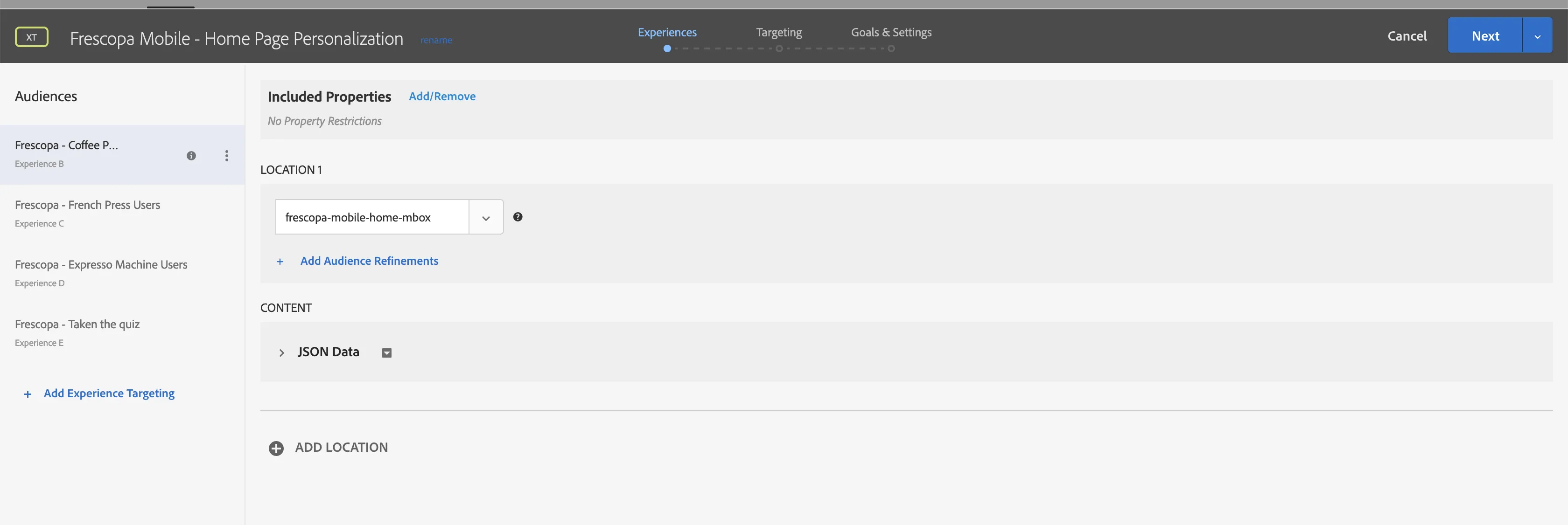Click the Included Properties heading
The width and height of the screenshot is (1568, 525).
coord(329,97)
